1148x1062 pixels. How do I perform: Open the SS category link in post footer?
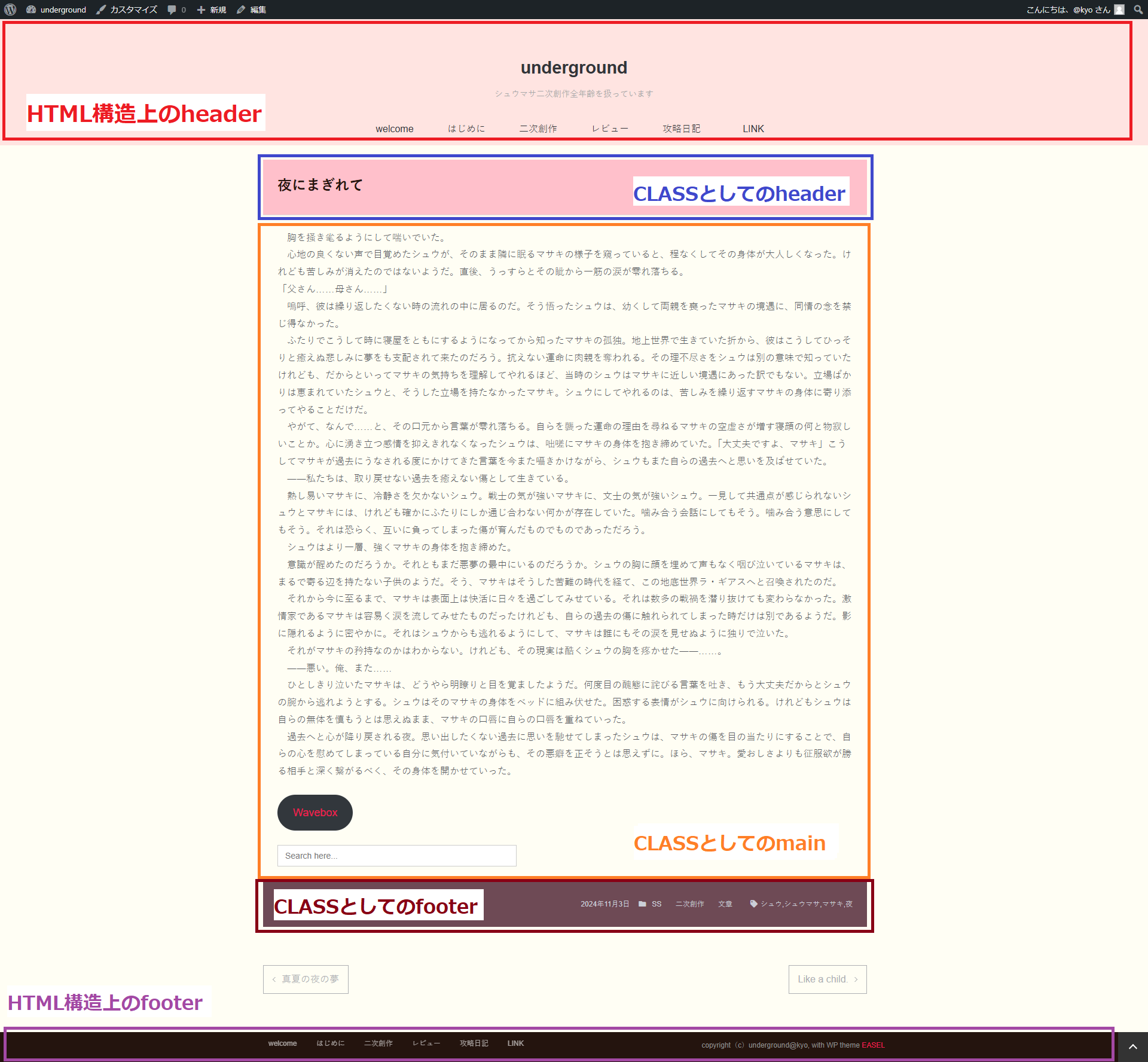click(x=657, y=904)
